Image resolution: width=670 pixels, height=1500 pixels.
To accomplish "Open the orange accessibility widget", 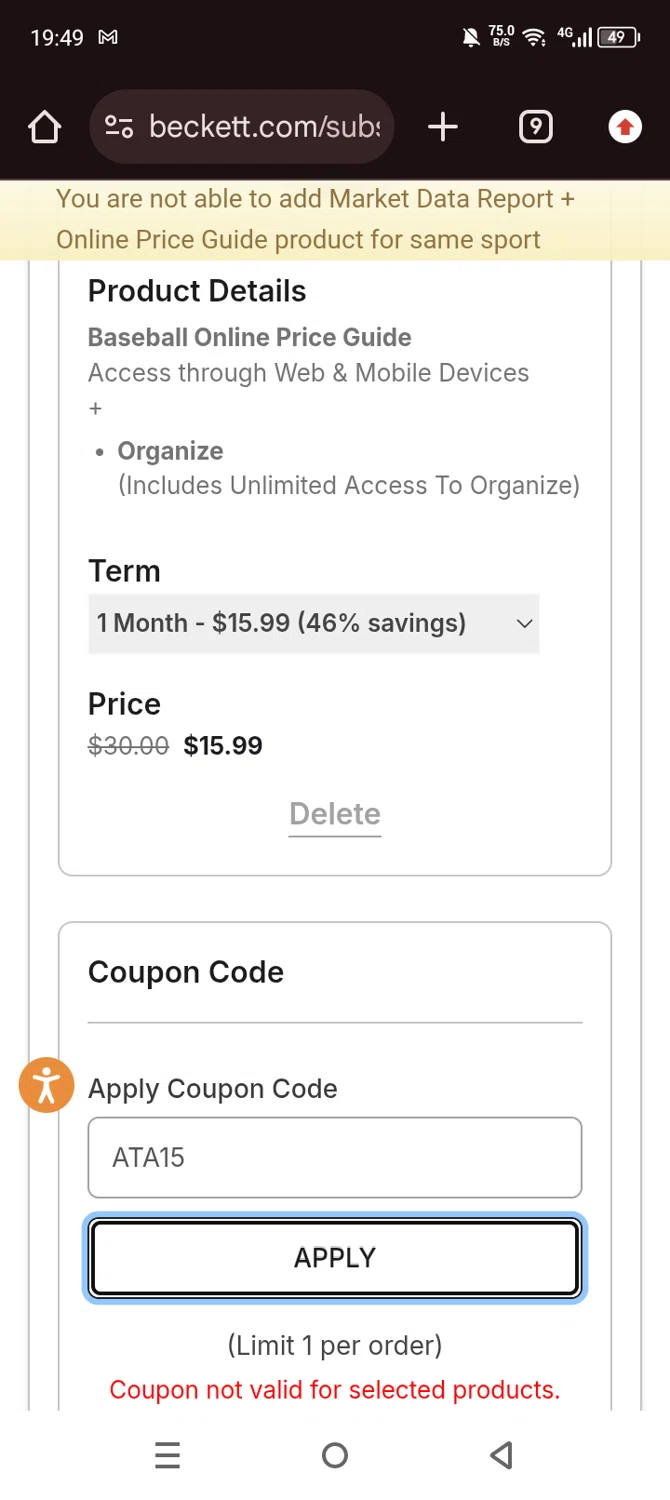I will 46,1085.
